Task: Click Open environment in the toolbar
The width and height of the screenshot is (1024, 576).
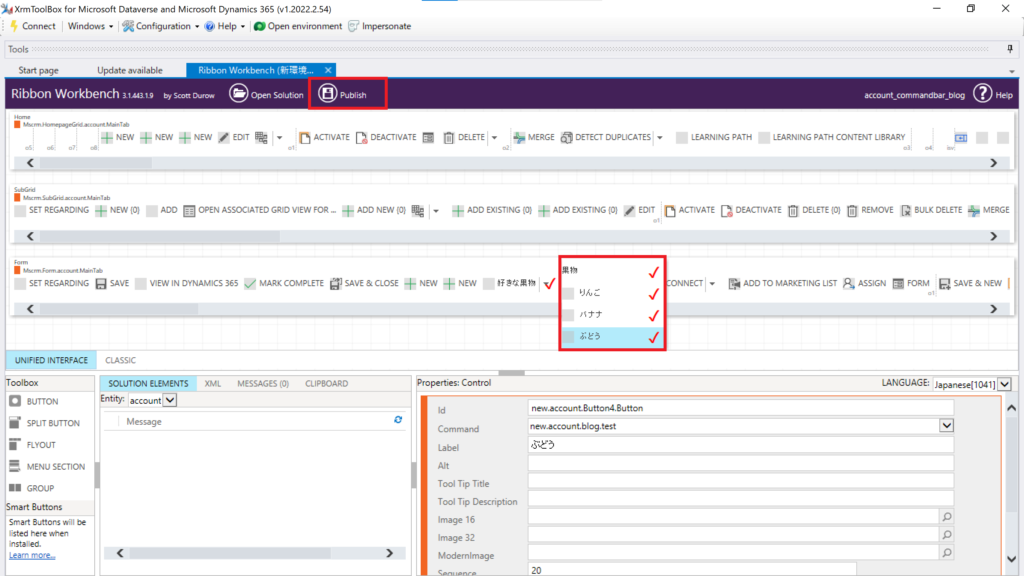Action: pyautogui.click(x=298, y=26)
